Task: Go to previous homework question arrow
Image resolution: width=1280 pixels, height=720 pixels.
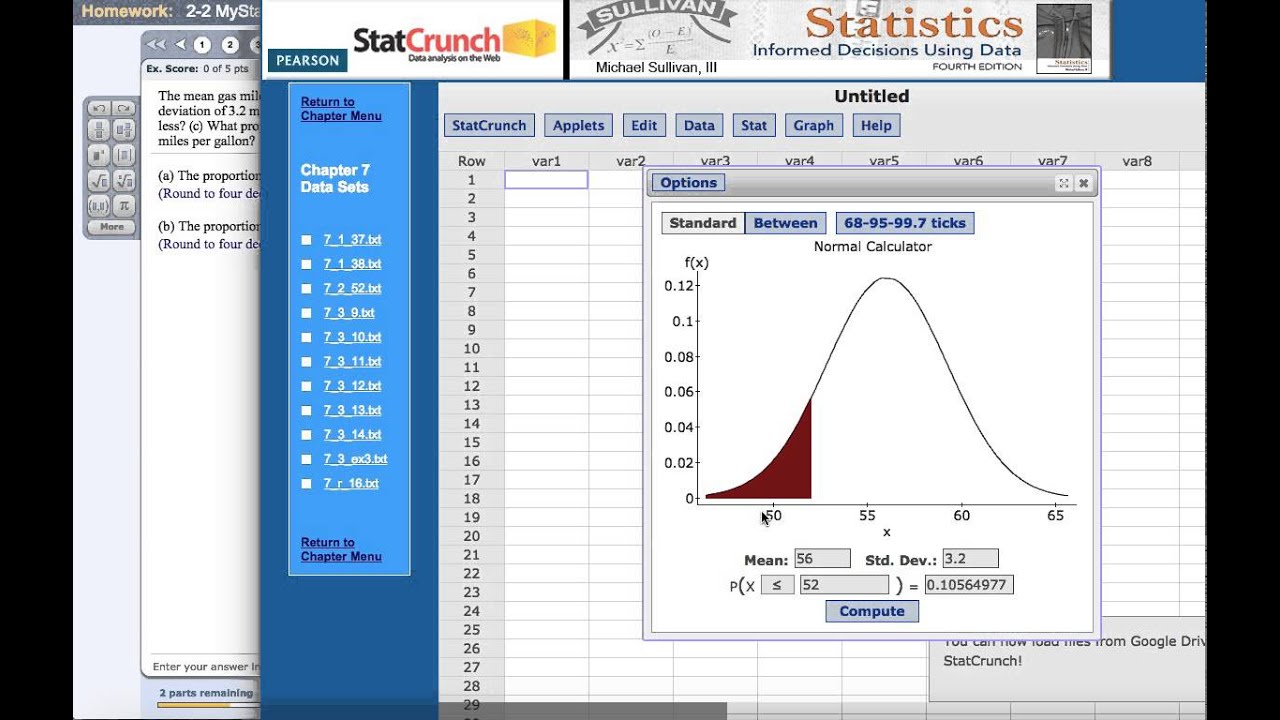Action: [180, 44]
